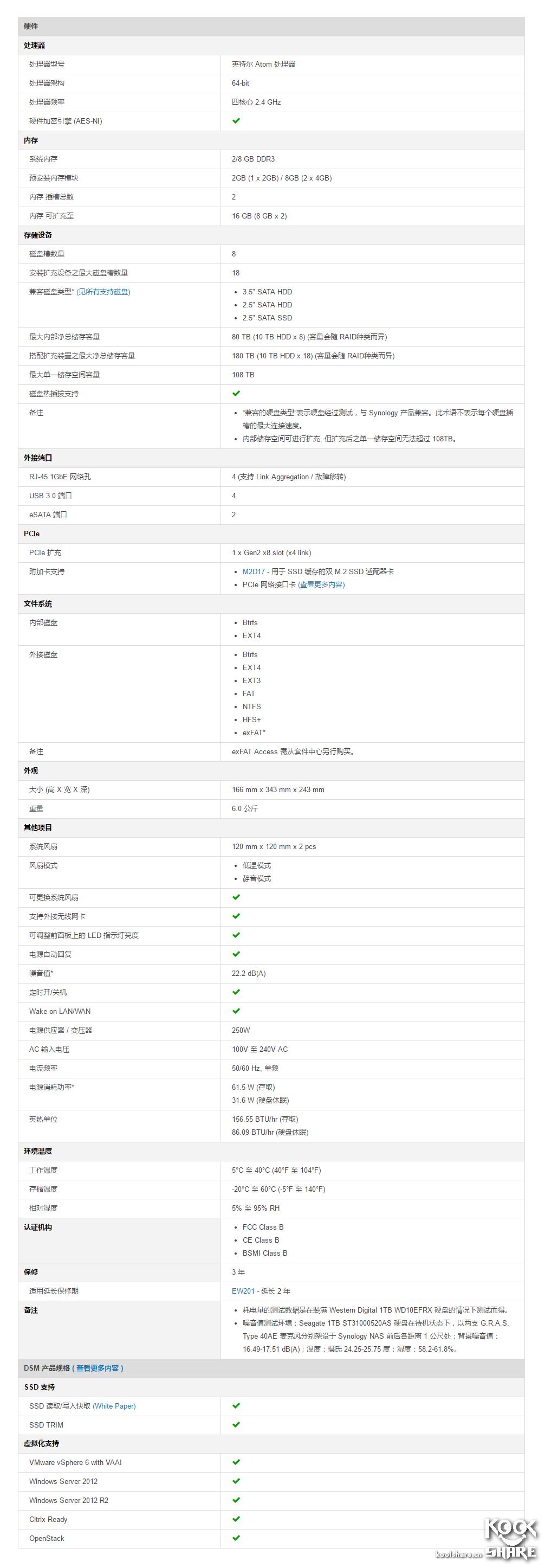Click the 支持外接无线网卡 green checkmark
The width and height of the screenshot is (545, 1568).
236,915
